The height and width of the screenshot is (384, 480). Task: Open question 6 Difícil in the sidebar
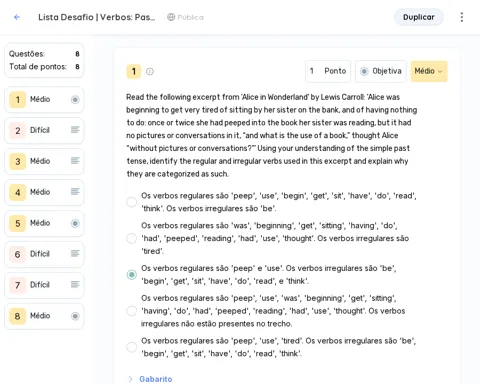pyautogui.click(x=44, y=254)
